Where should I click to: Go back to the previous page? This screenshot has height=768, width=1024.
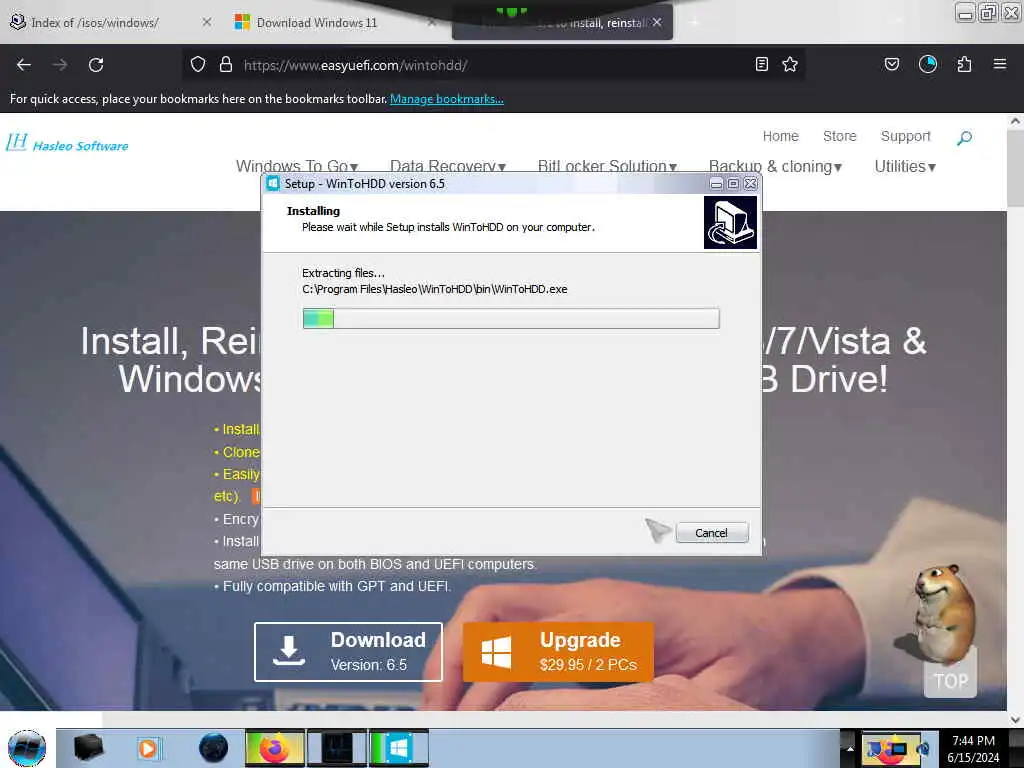[24, 65]
